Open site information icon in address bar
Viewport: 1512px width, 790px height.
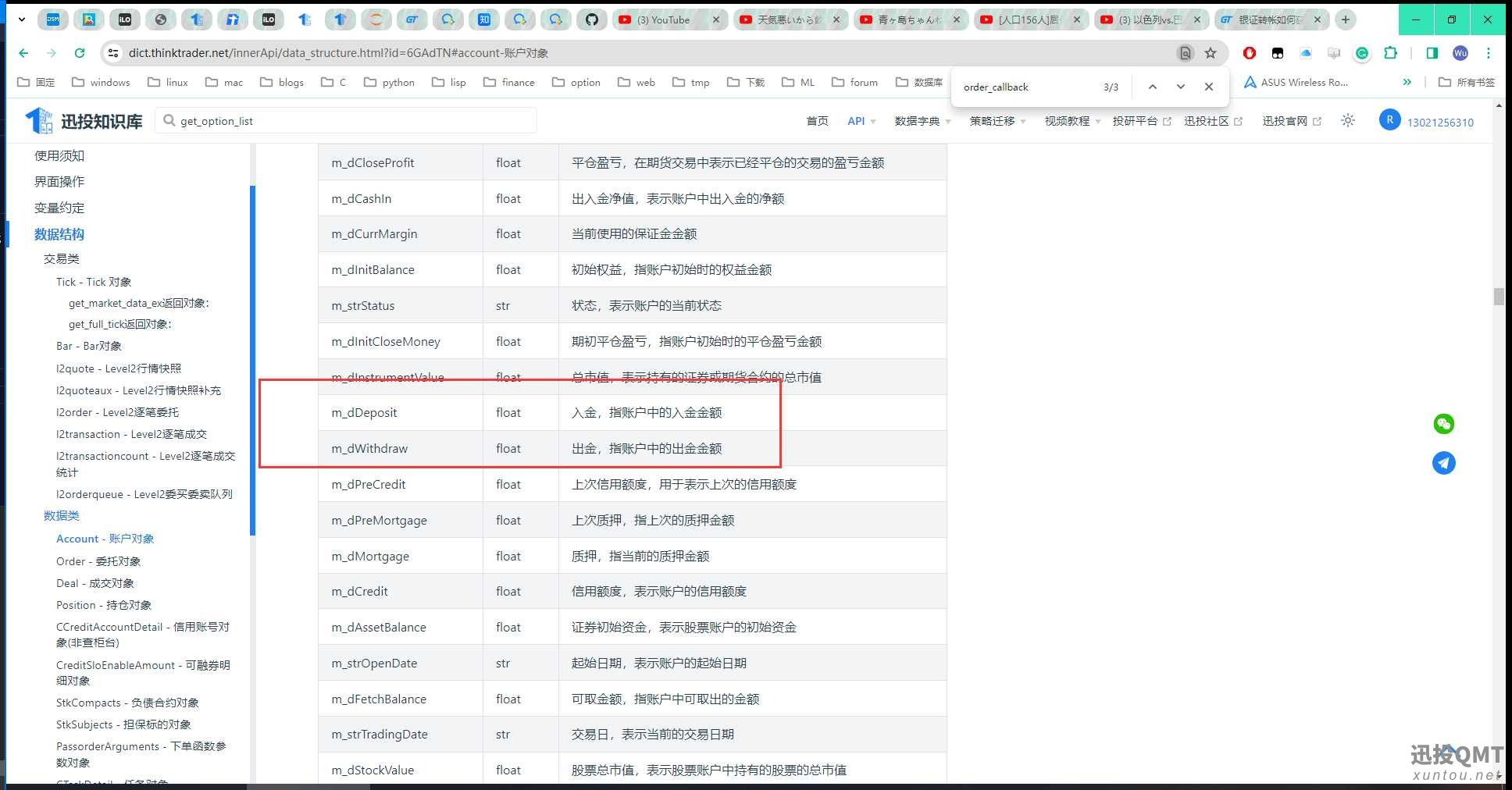pyautogui.click(x=113, y=53)
